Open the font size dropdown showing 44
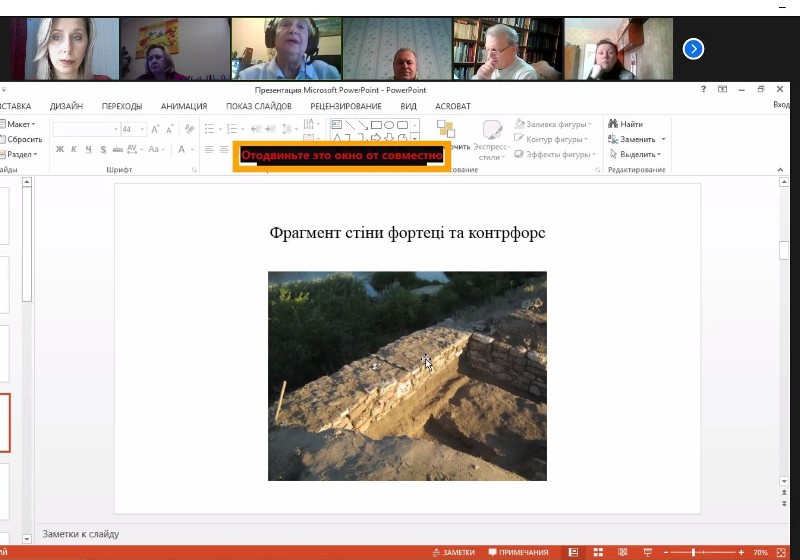 (x=142, y=129)
